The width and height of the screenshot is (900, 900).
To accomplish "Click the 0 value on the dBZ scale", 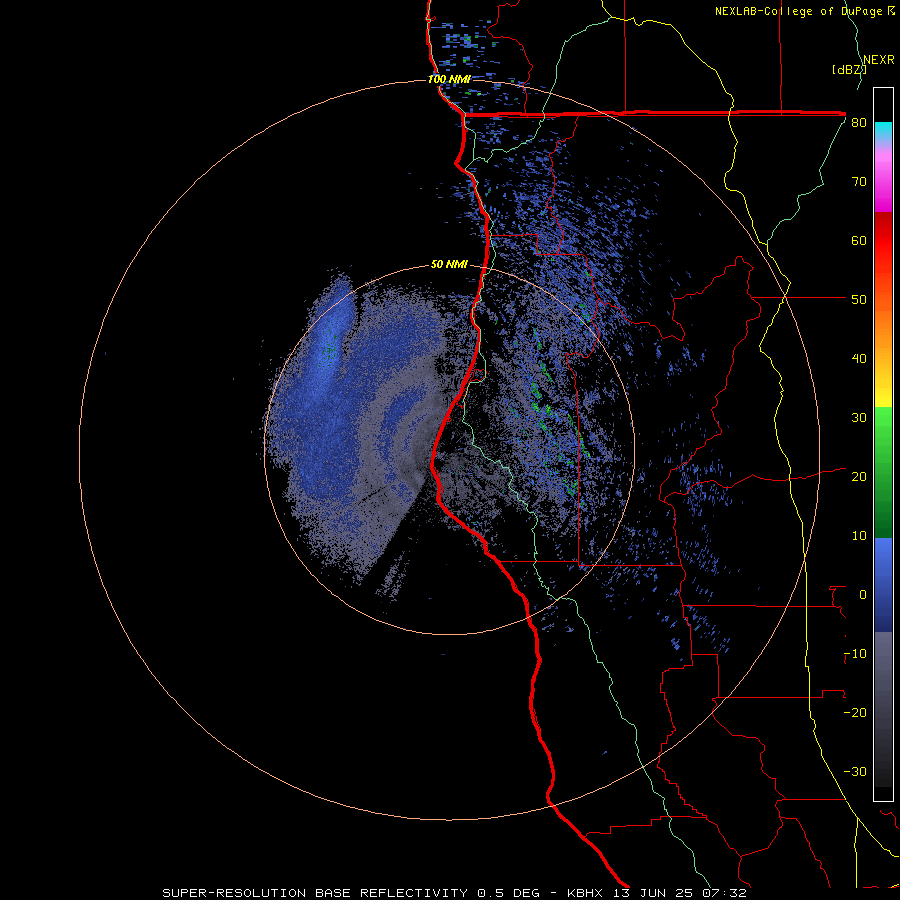I will pyautogui.click(x=862, y=595).
